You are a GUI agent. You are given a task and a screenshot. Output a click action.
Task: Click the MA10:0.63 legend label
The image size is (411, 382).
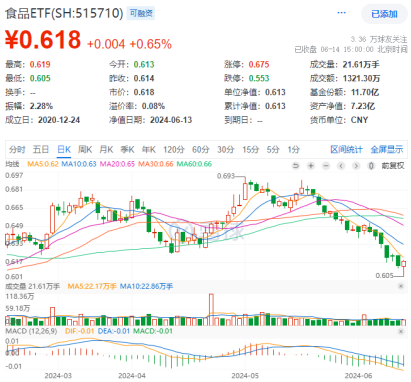click(79, 164)
